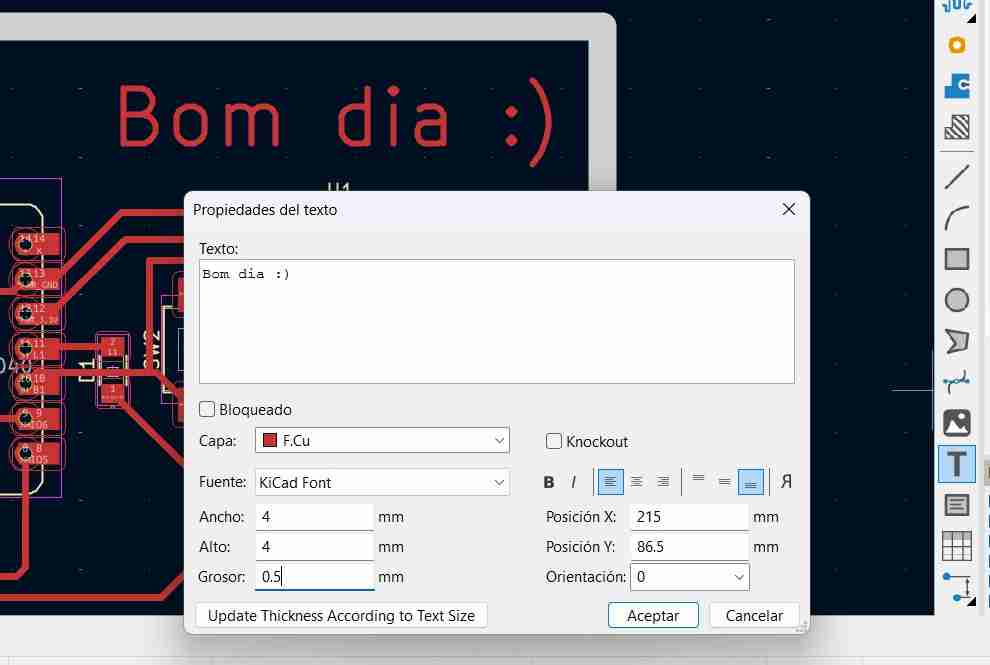Enable the Knockout checkbox
The height and width of the screenshot is (665, 990).
click(x=554, y=441)
